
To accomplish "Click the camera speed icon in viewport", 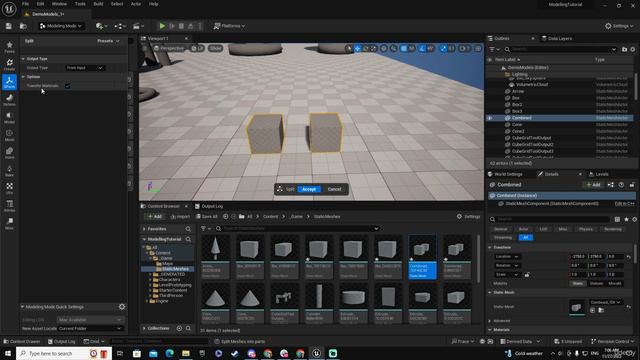I will point(464,48).
